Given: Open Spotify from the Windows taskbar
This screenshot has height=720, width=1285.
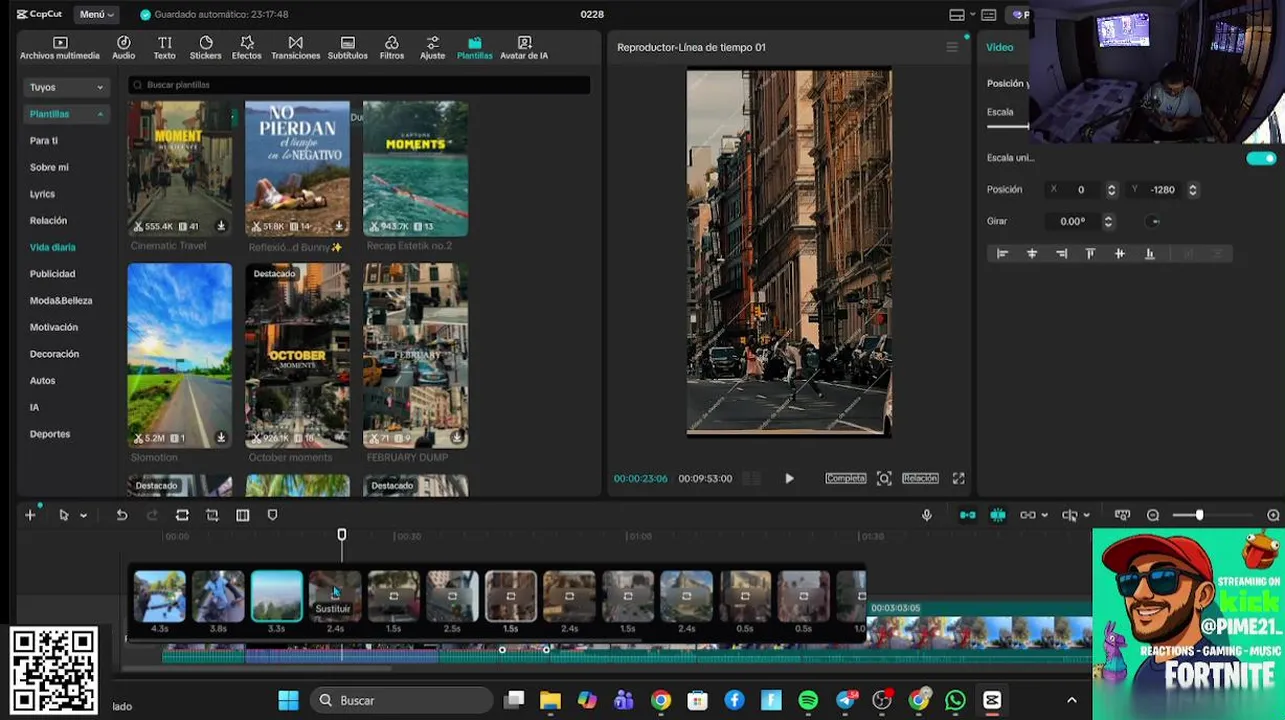Looking at the screenshot, I should coord(808,700).
